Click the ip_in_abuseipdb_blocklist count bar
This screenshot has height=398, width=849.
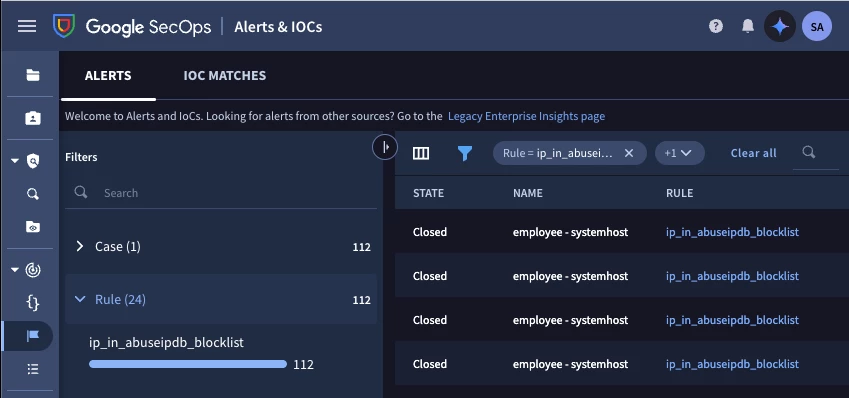(188, 364)
